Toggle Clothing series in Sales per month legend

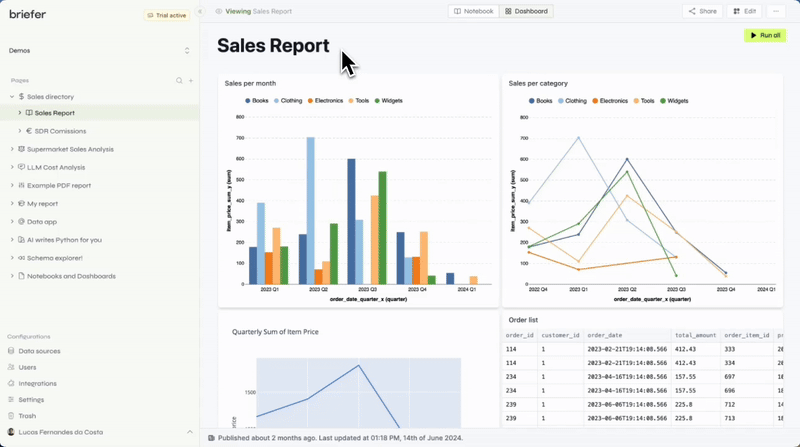point(288,101)
